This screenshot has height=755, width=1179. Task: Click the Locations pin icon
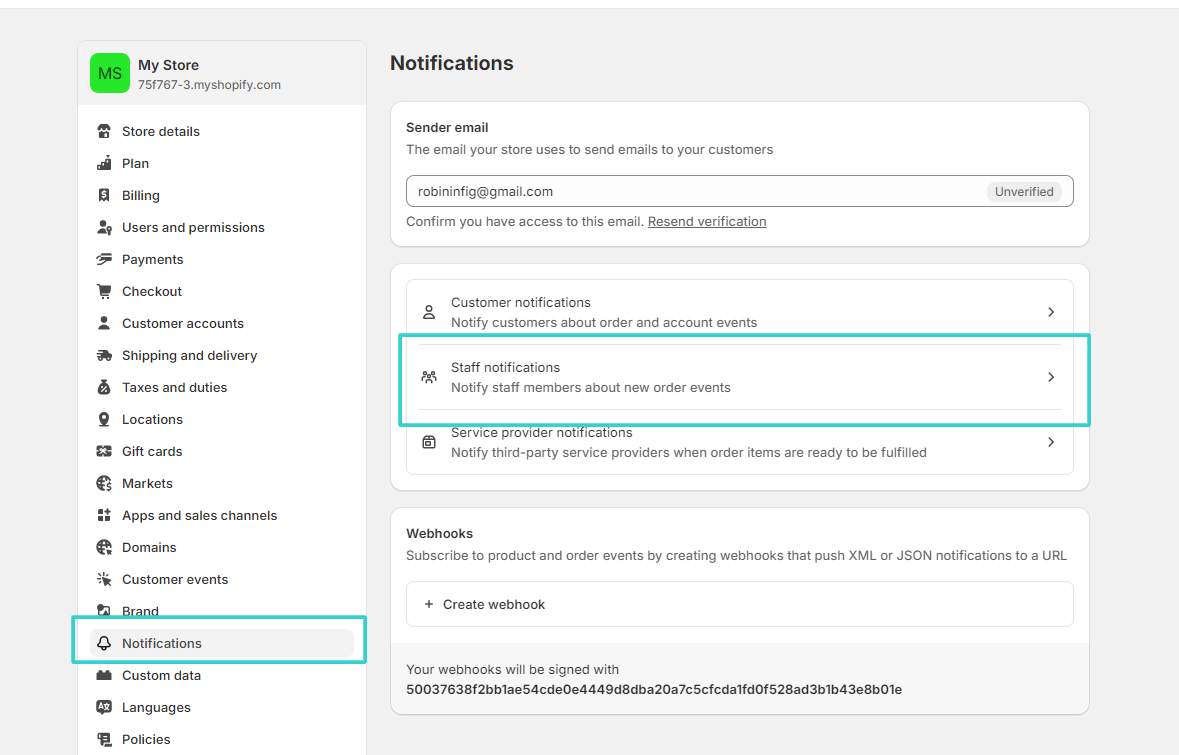click(x=104, y=419)
